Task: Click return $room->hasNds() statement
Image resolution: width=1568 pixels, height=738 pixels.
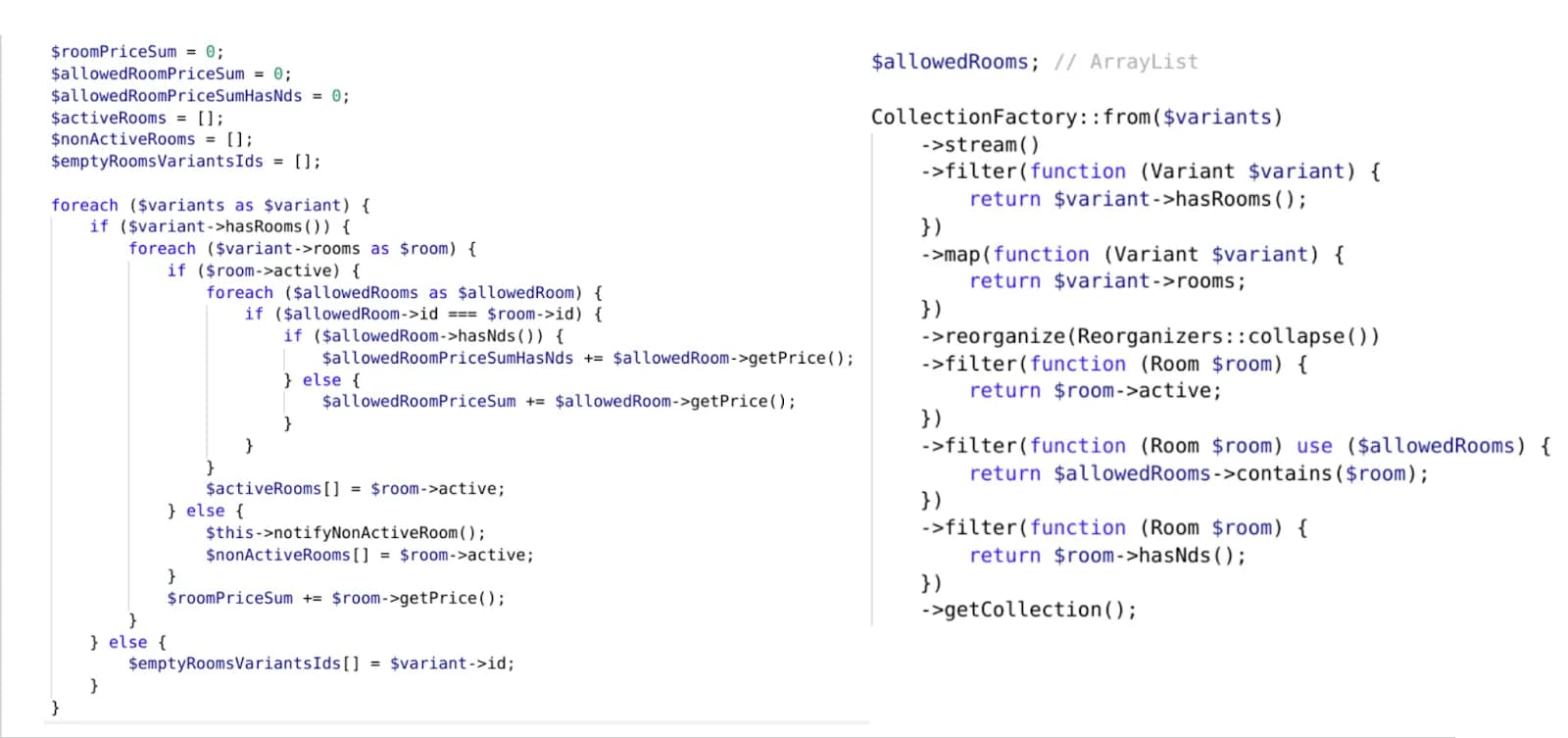Action: pyautogui.click(x=1107, y=556)
